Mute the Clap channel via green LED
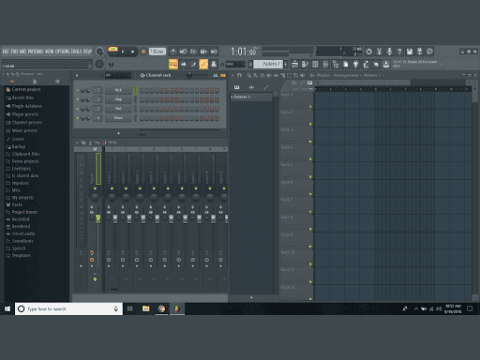This screenshot has height=360, width=480. [x=78, y=100]
